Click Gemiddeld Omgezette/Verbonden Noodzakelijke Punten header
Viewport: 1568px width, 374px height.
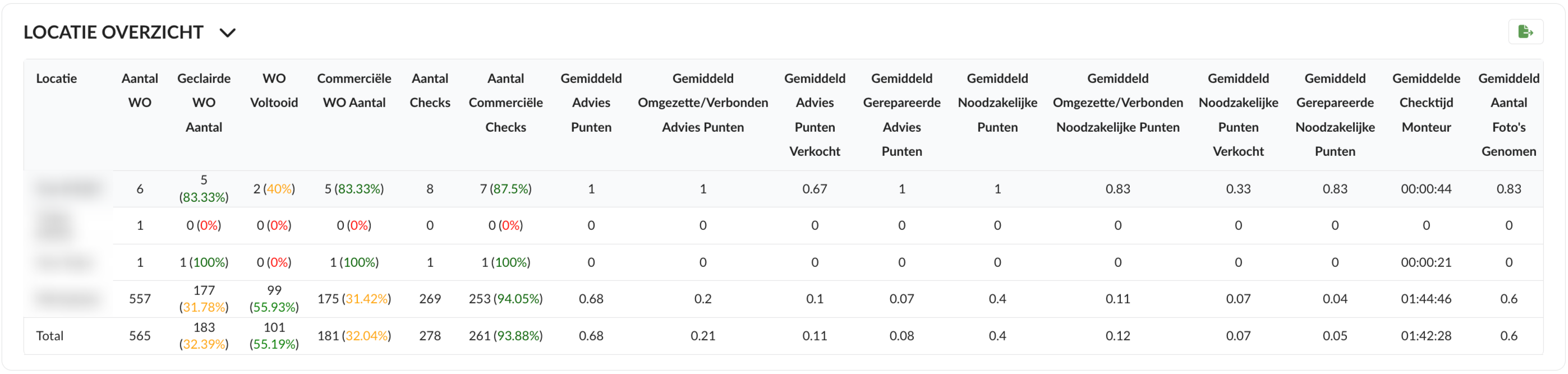(x=1118, y=103)
